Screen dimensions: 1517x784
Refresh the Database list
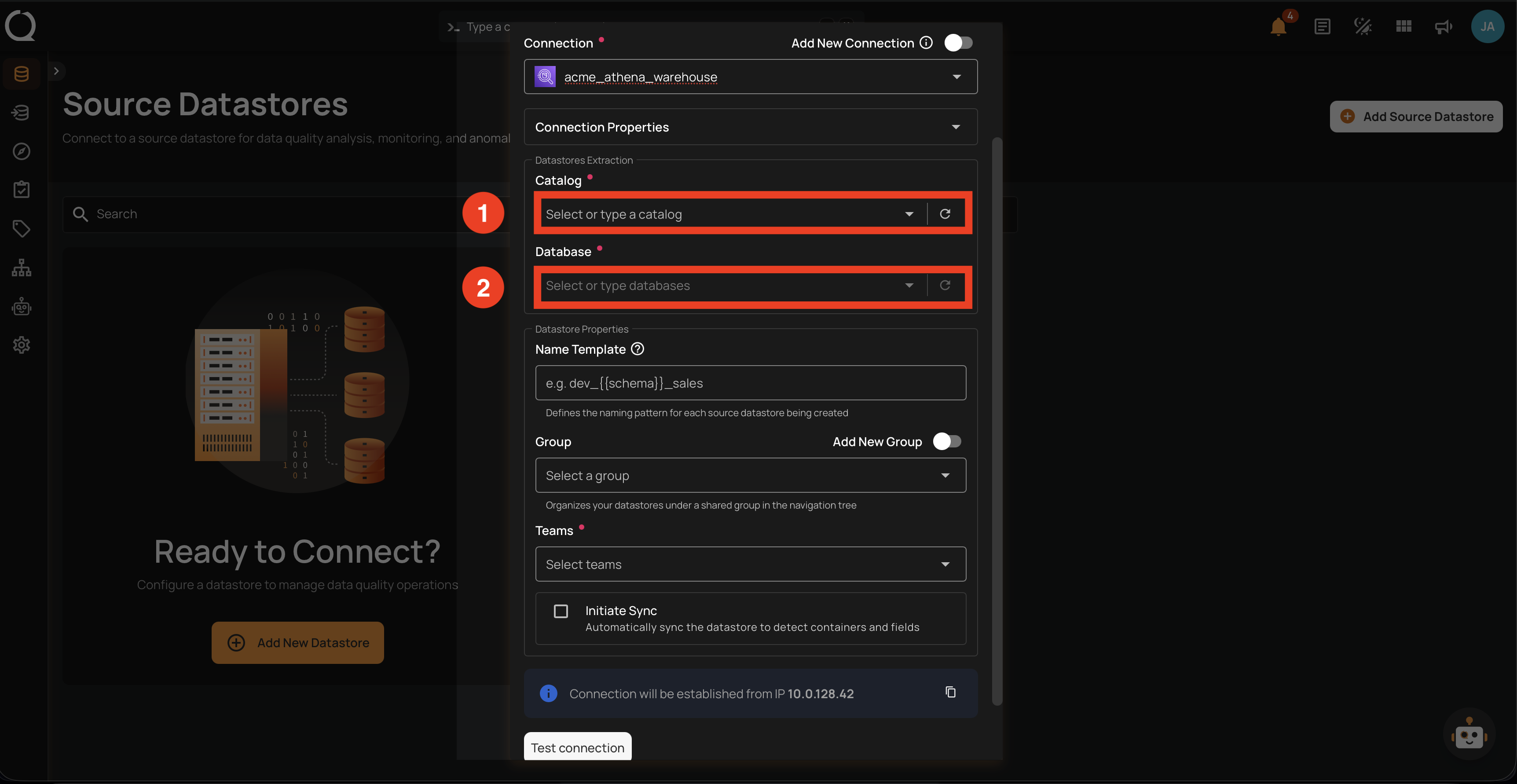pyautogui.click(x=945, y=285)
